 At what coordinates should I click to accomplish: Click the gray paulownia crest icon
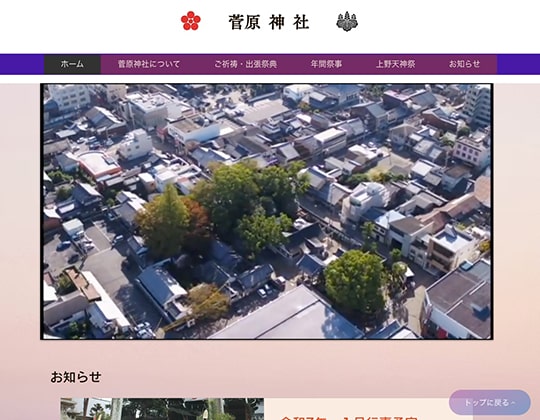pyautogui.click(x=347, y=21)
